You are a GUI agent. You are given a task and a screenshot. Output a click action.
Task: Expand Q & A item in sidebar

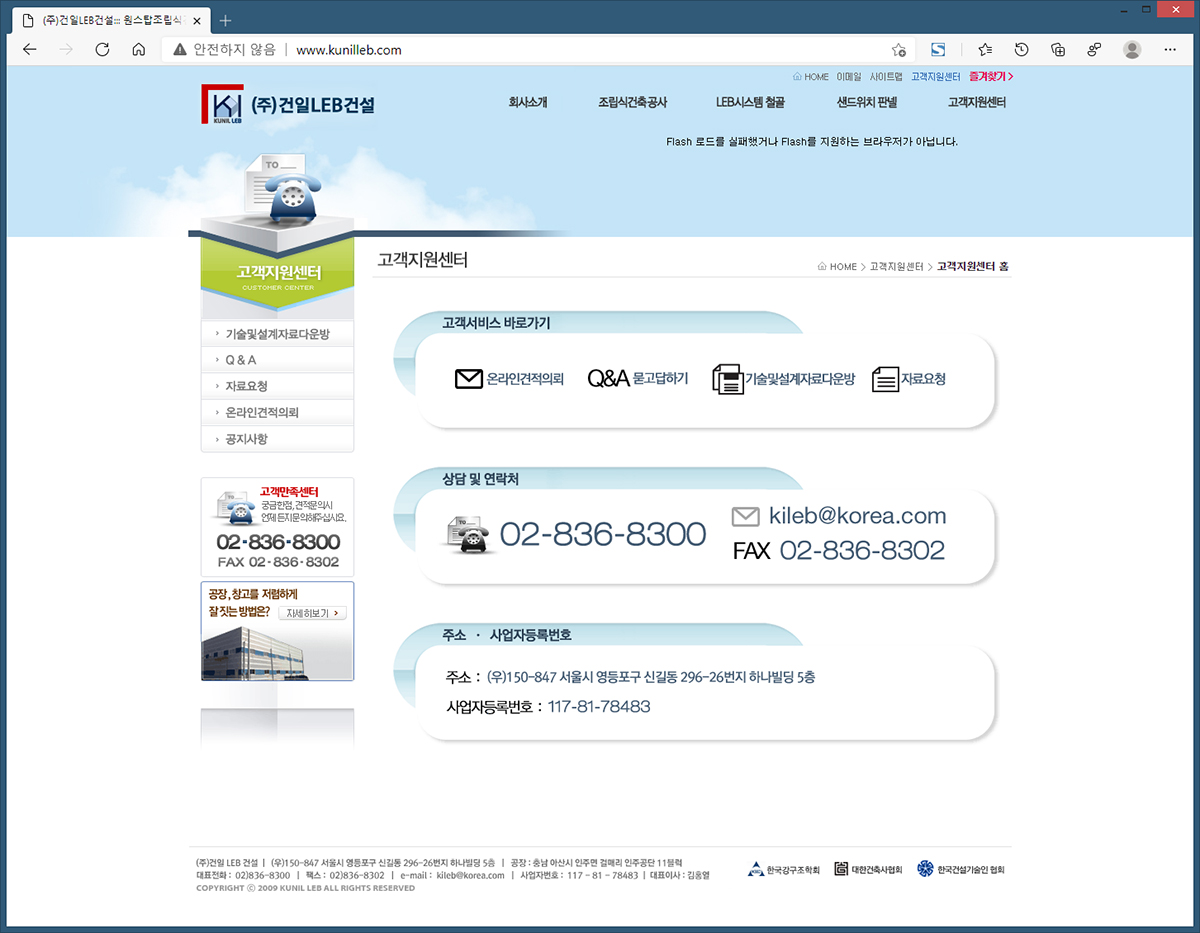click(241, 360)
